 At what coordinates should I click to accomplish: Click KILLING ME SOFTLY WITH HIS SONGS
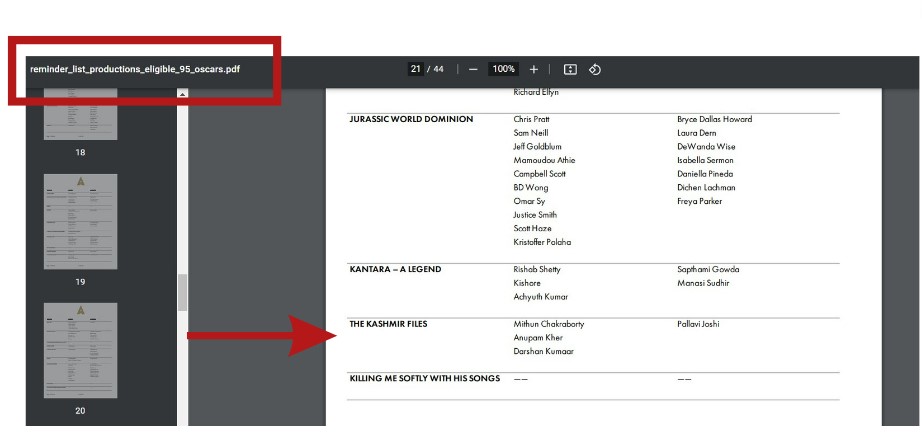tap(424, 379)
